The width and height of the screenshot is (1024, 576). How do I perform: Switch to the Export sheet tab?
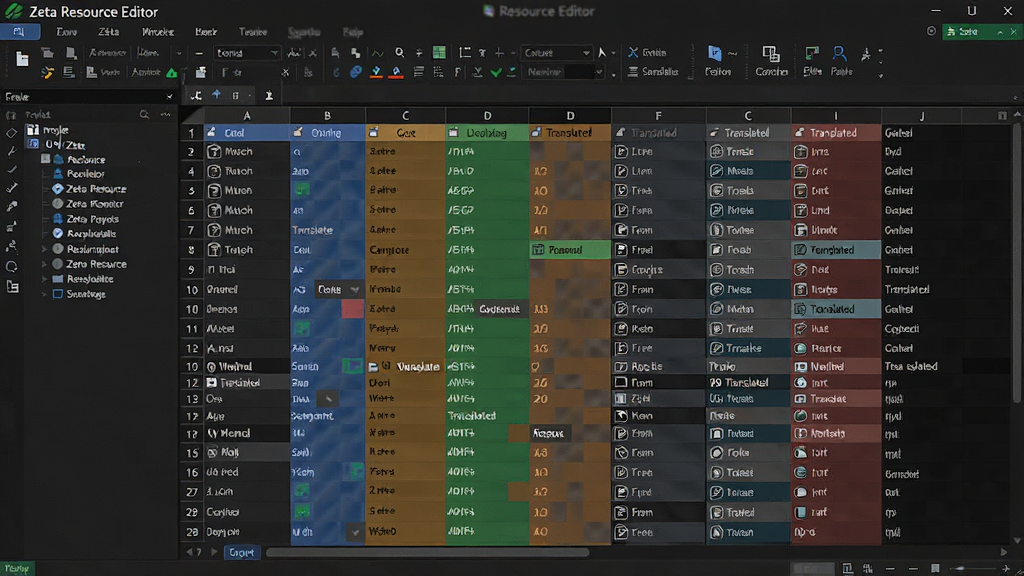(242, 552)
